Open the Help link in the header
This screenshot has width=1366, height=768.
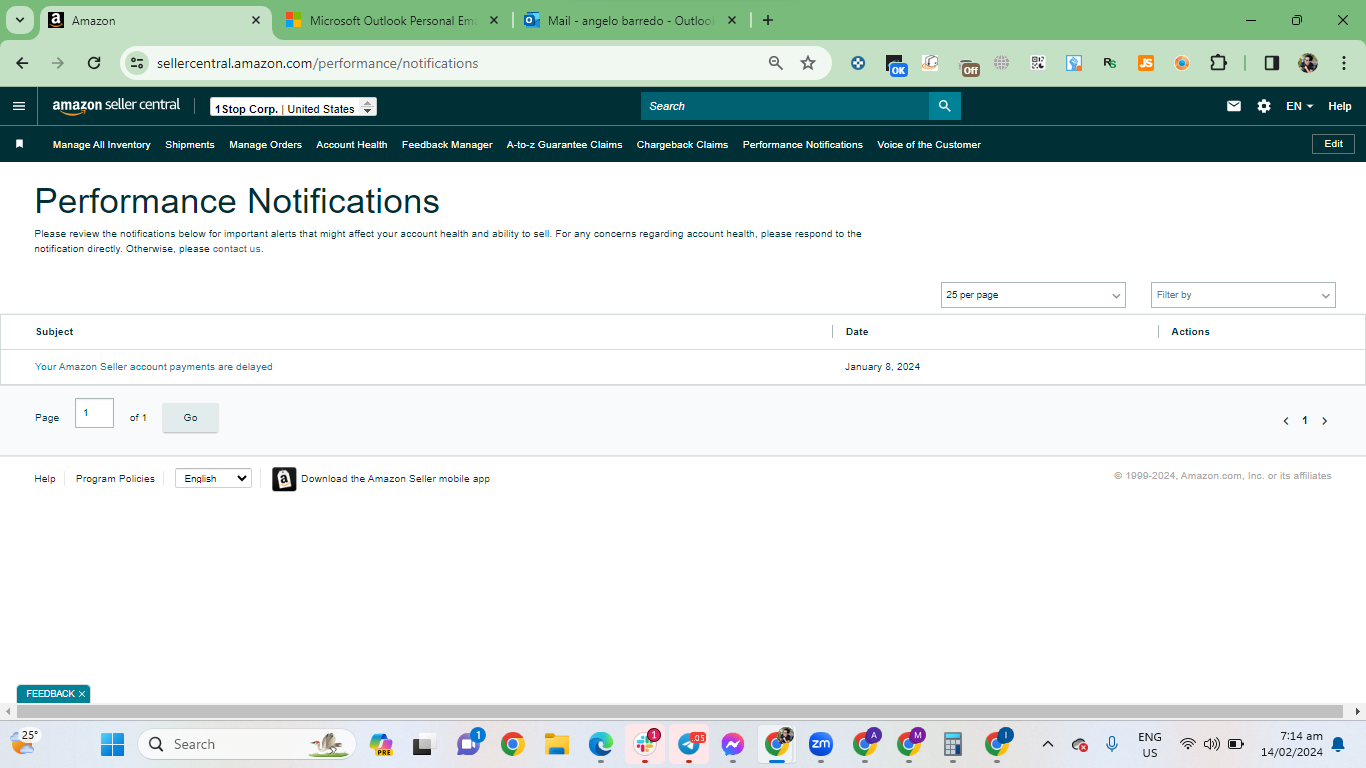point(1340,106)
